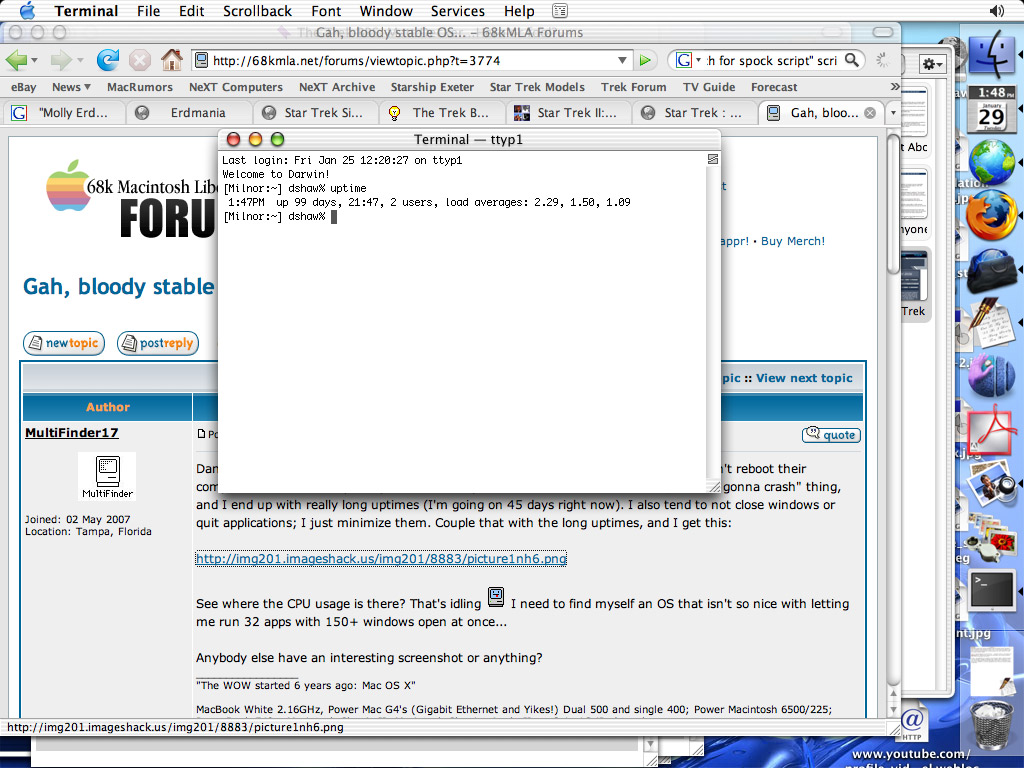
Task: Open the blue hand and globe Dock icon
Action: tap(991, 376)
